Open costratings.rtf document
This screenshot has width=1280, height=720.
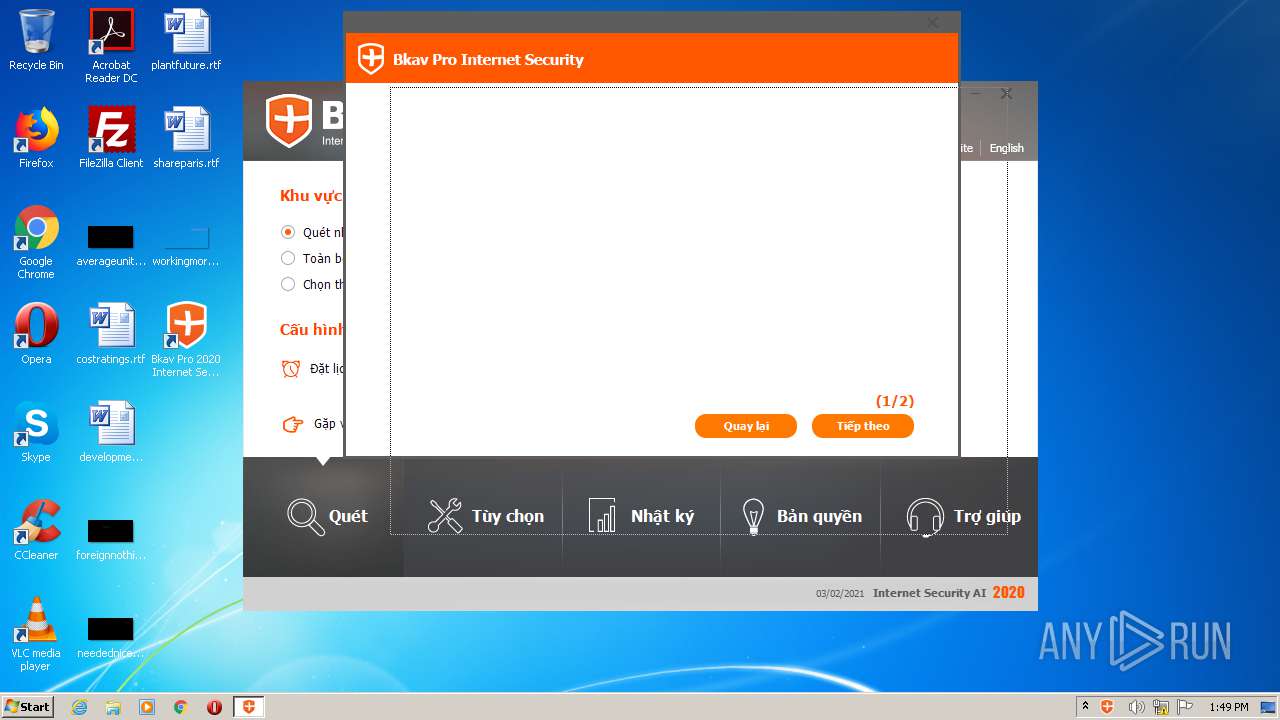(x=111, y=334)
